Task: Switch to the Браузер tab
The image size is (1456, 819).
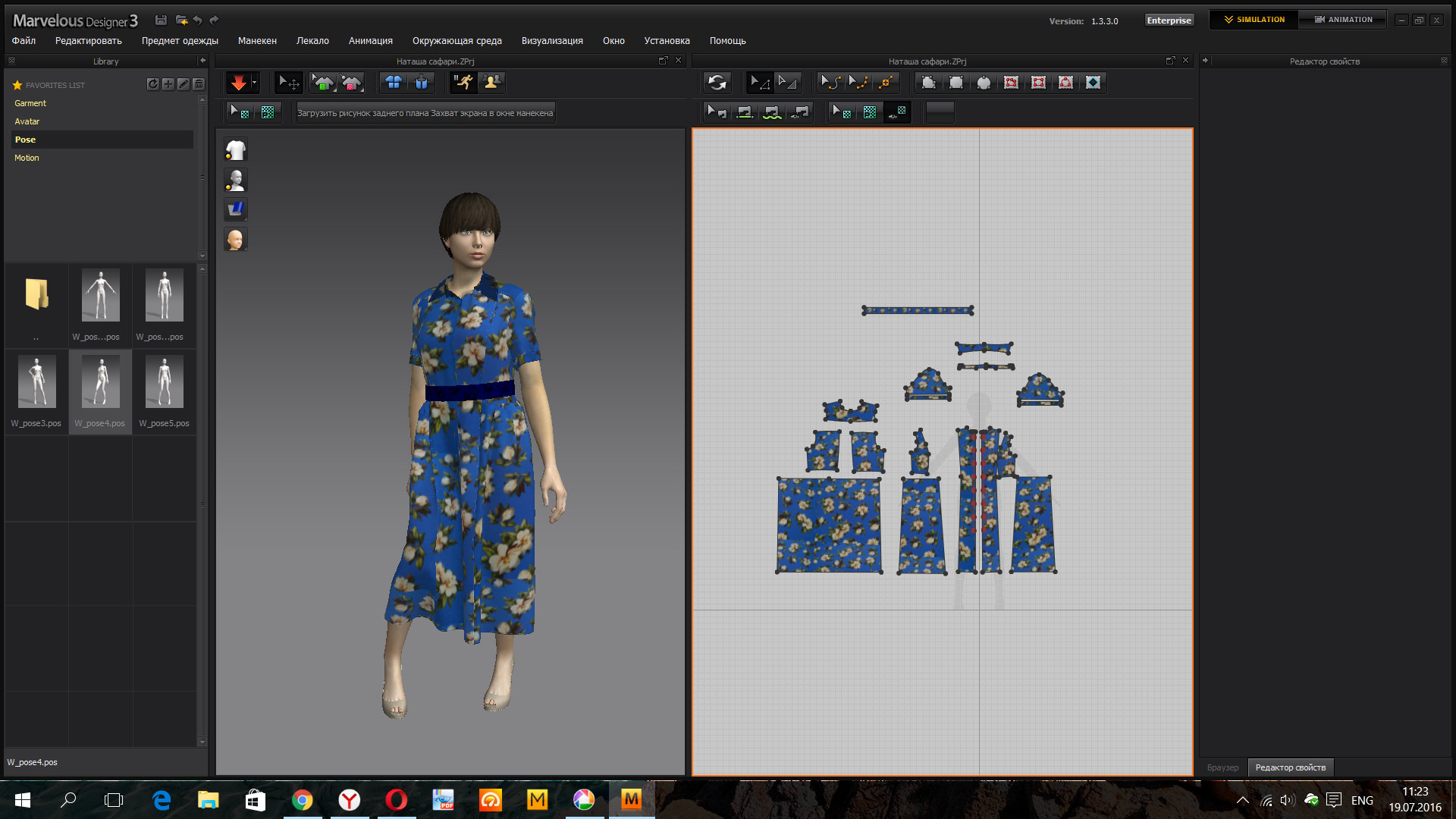Action: [x=1222, y=767]
